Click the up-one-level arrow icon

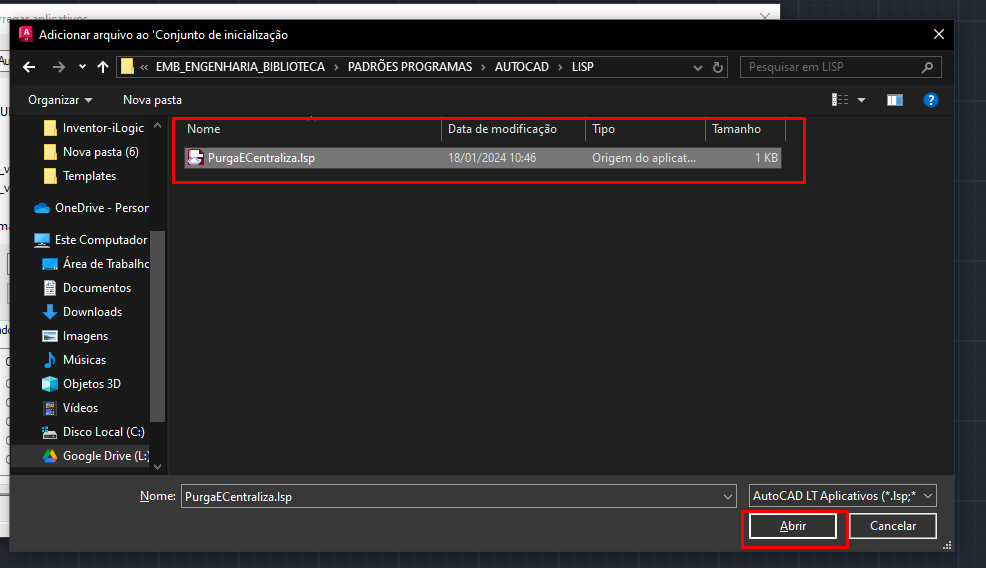tap(103, 67)
